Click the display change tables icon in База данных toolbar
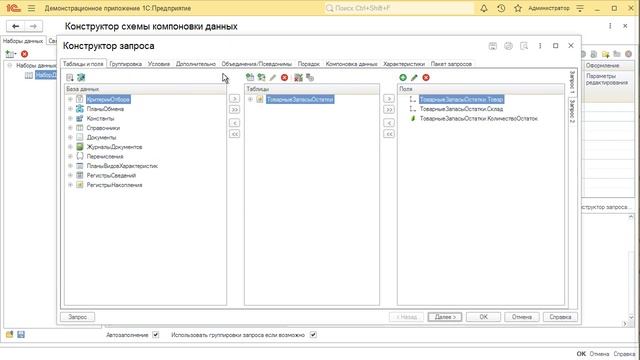Screen dimensions: 640x360 tap(70, 78)
